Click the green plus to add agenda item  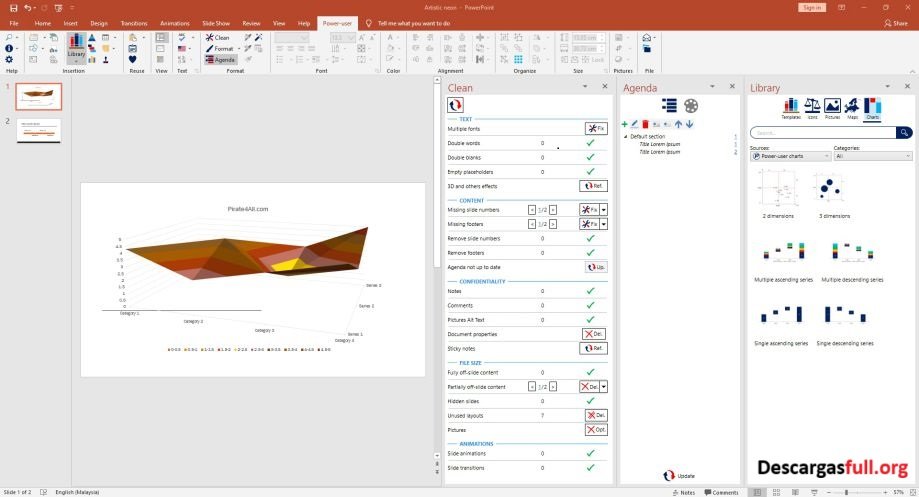tap(624, 124)
